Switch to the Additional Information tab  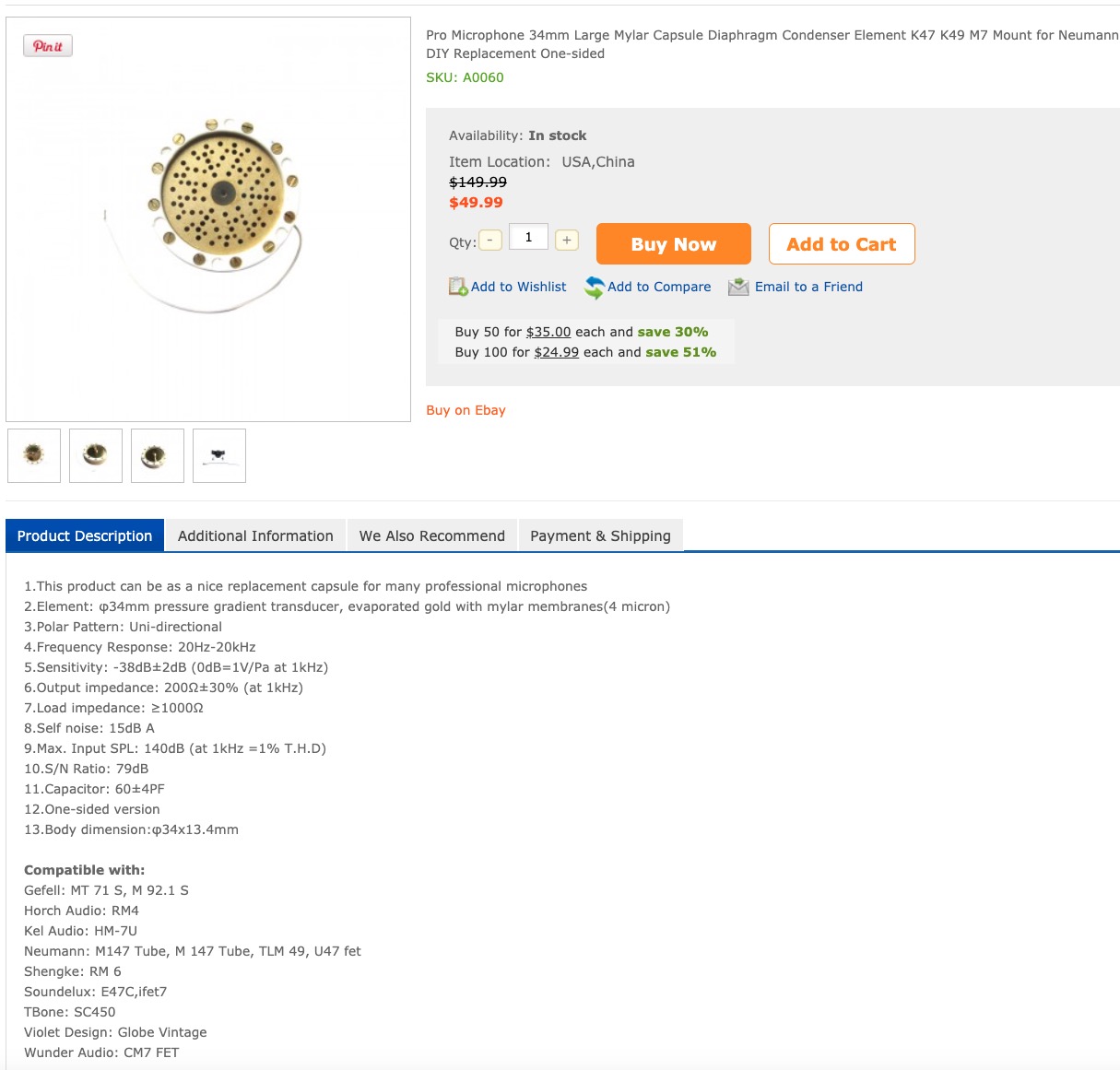click(255, 535)
